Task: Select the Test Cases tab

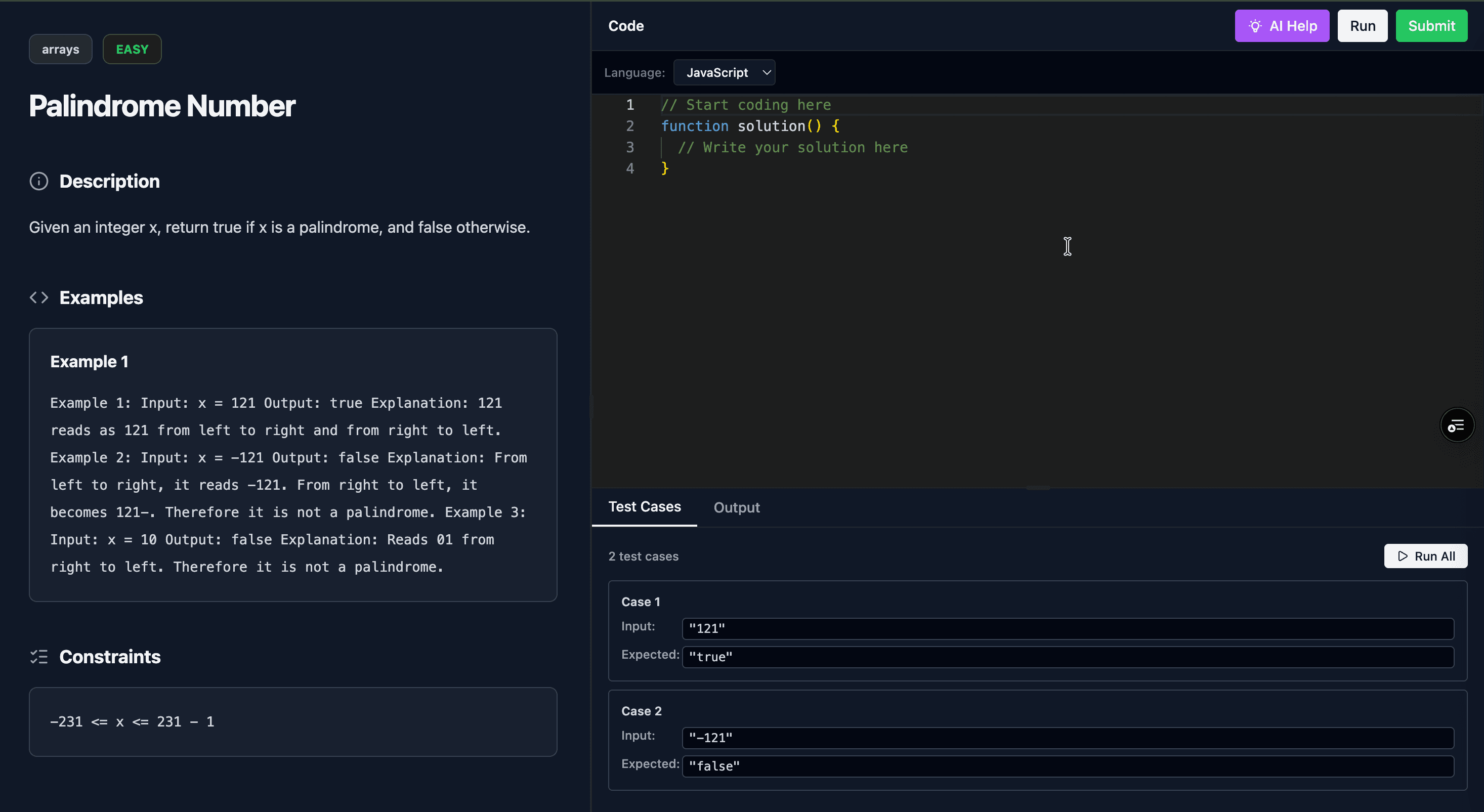Action: [x=644, y=507]
